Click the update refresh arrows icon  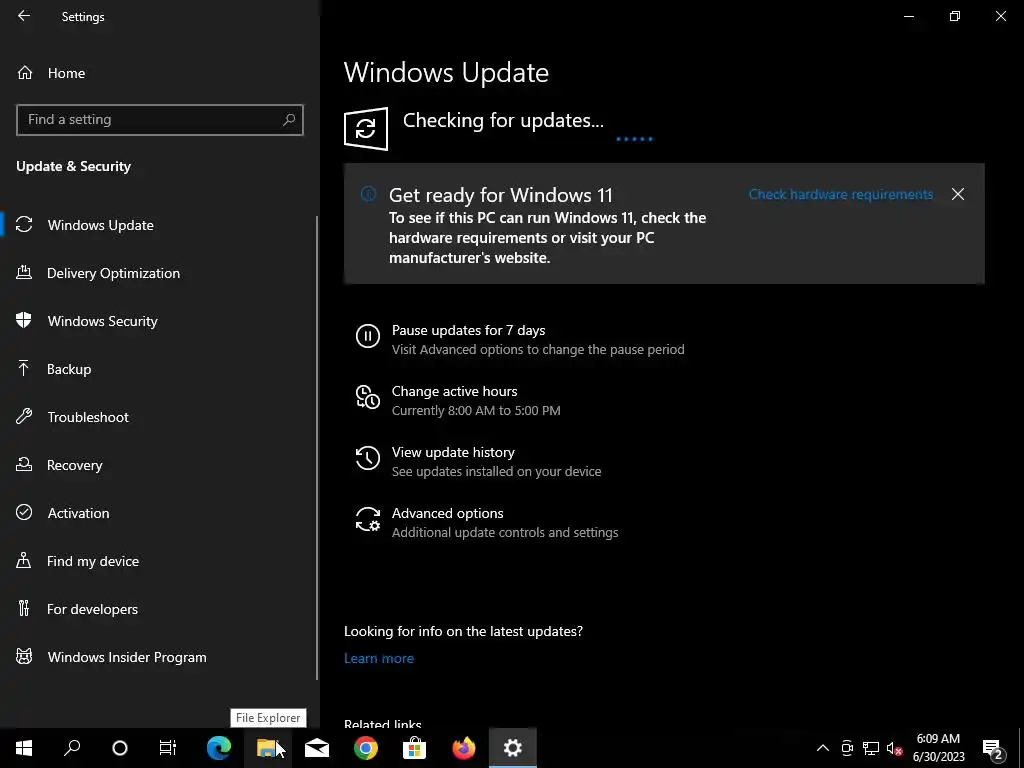click(x=366, y=129)
